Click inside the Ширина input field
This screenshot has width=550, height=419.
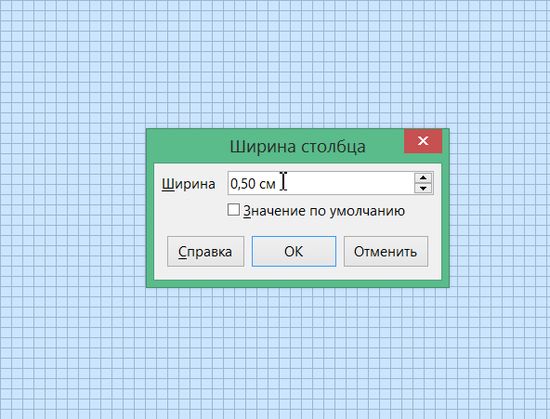330,183
